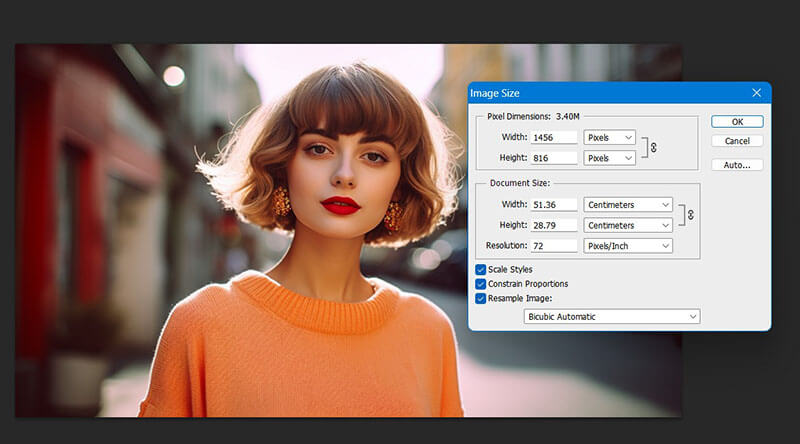
Task: Open the pixel width units dropdown
Action: 611,137
